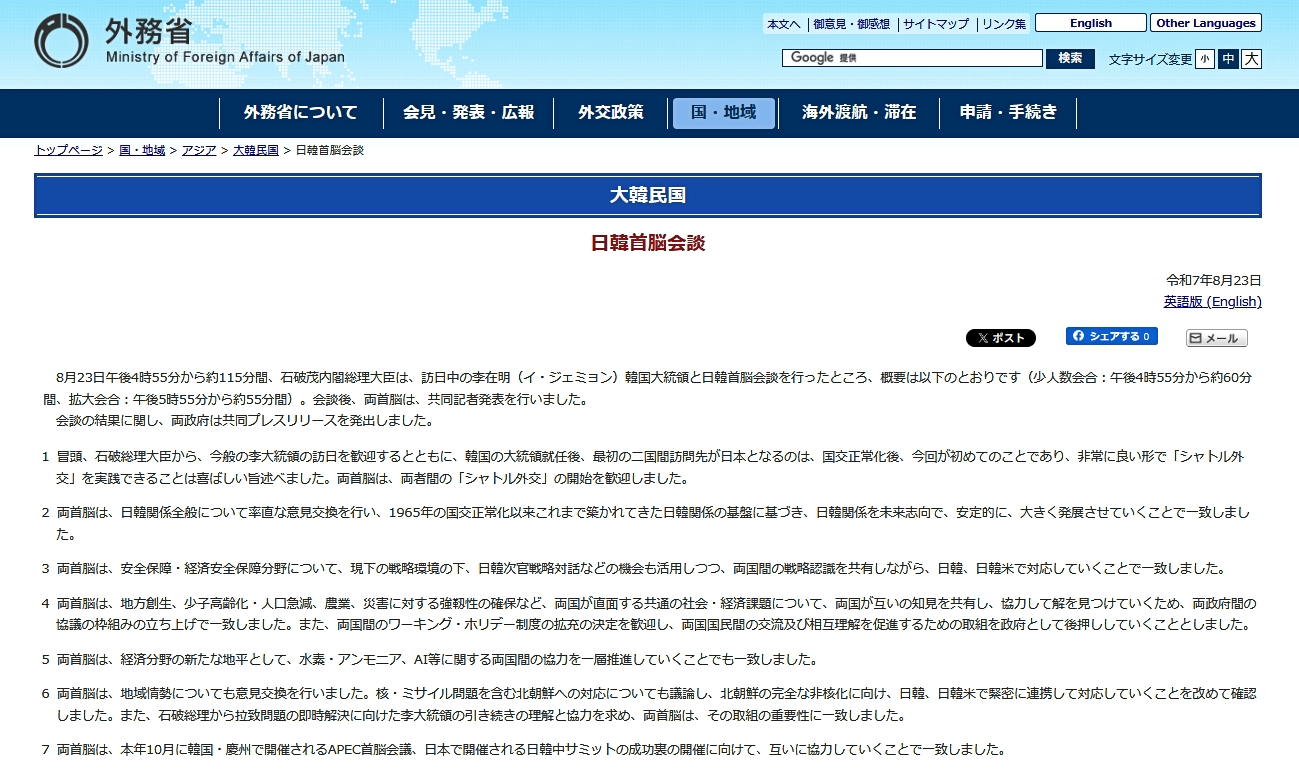Open the 申請・手続き menu

pyautogui.click(x=1008, y=113)
